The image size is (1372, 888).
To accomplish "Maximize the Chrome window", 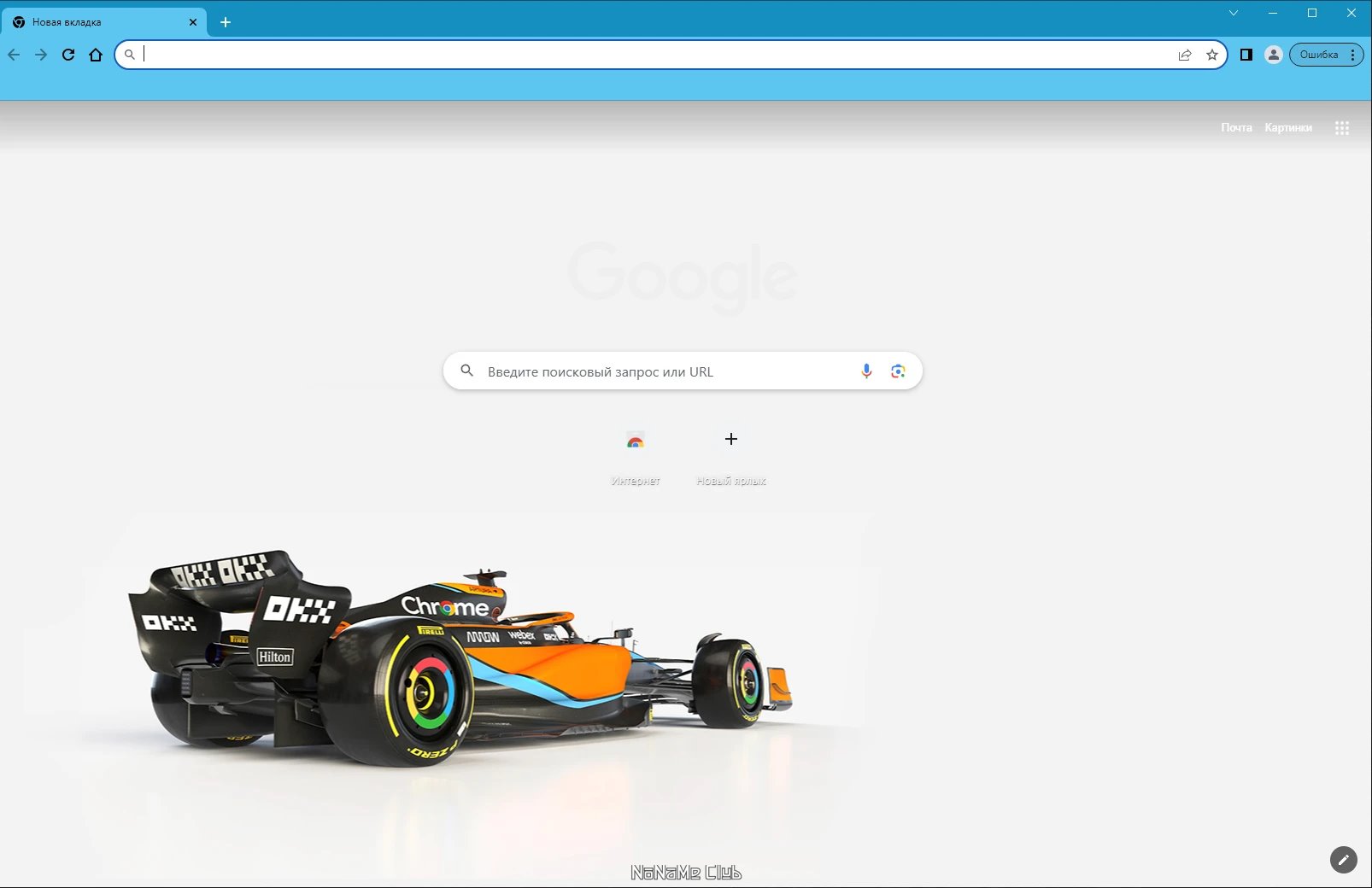I will click(1312, 13).
